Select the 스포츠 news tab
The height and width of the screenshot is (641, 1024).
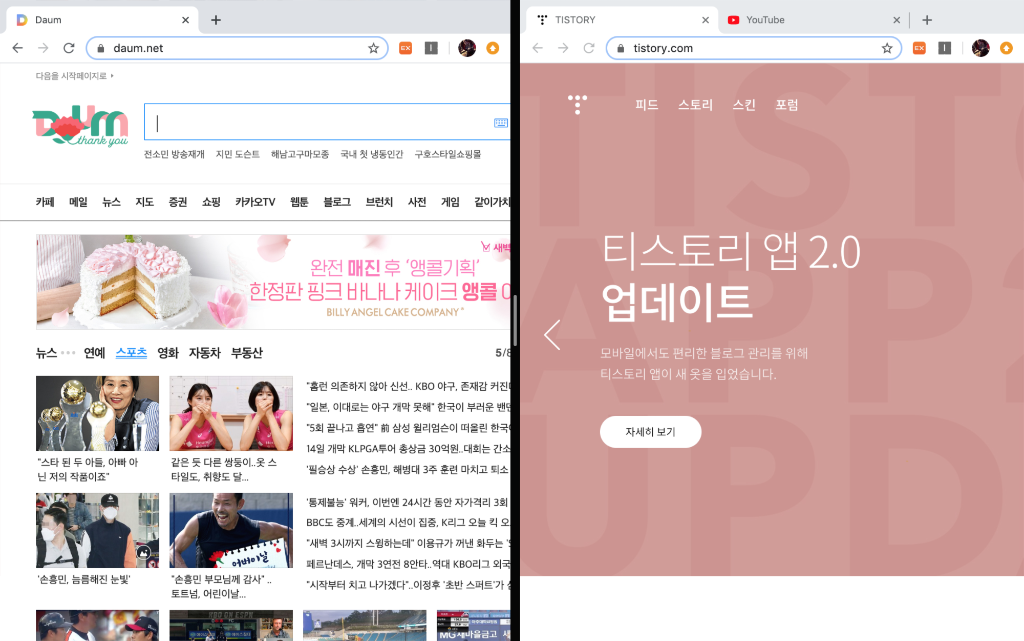(x=131, y=352)
